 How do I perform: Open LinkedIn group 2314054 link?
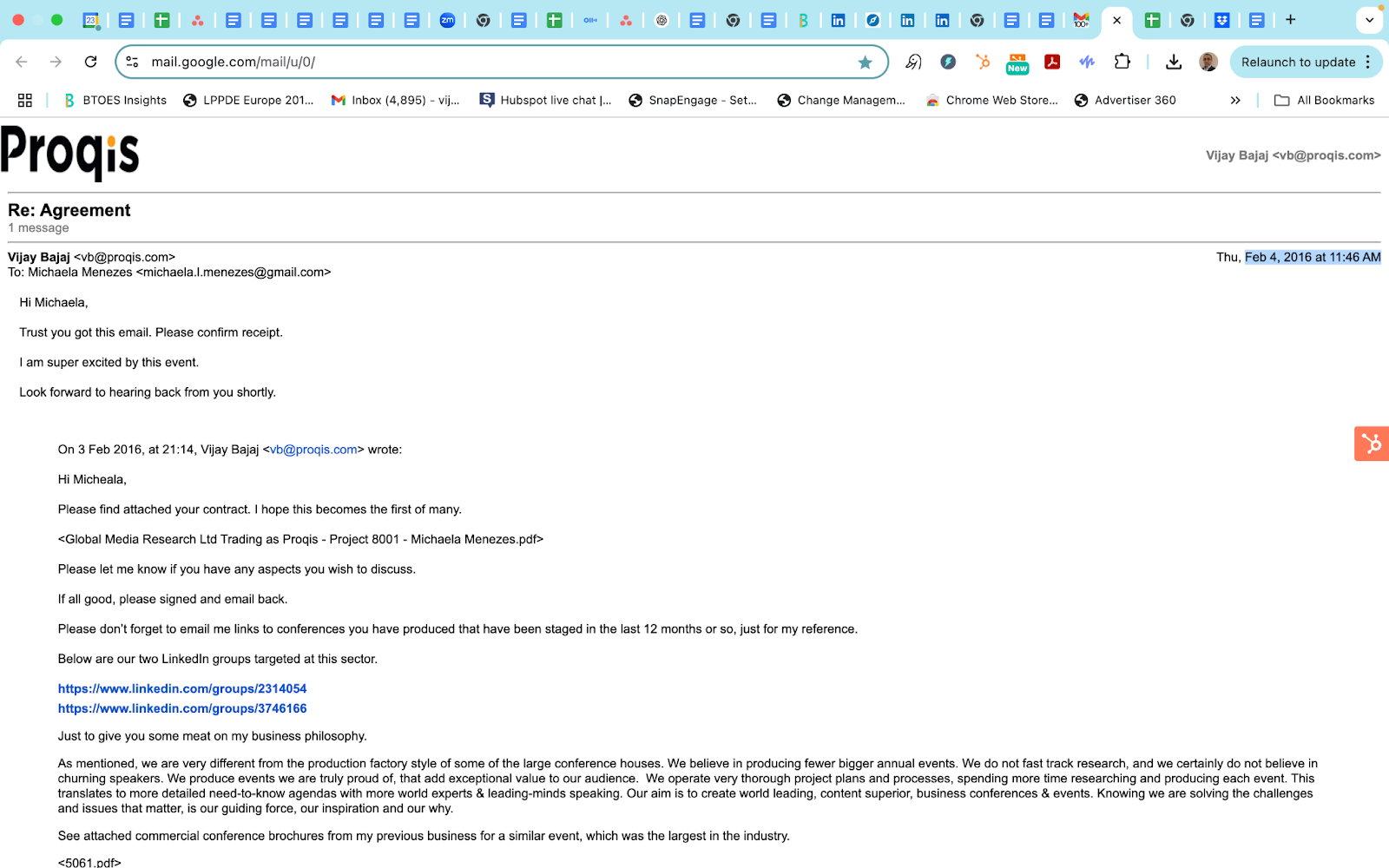(x=182, y=688)
